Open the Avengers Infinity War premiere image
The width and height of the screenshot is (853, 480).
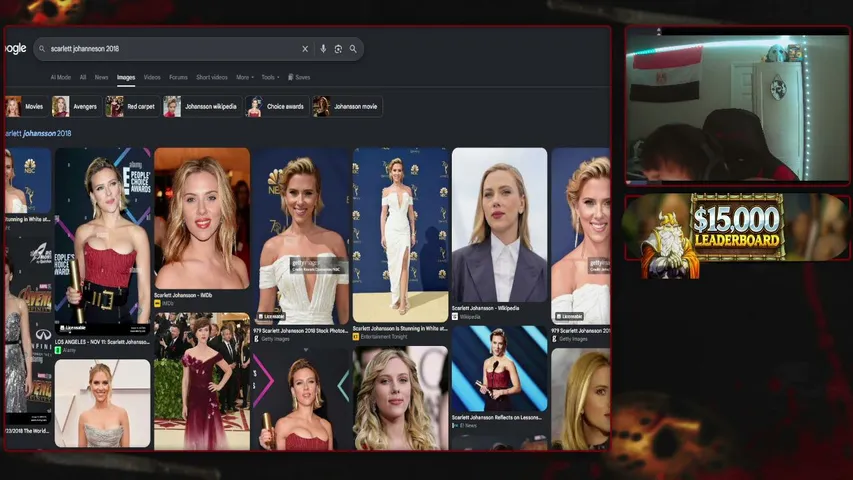click(x=28, y=331)
